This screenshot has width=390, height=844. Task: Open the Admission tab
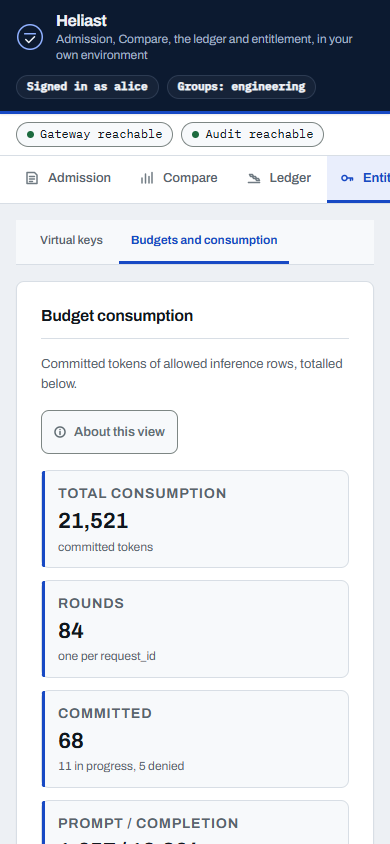(x=68, y=179)
